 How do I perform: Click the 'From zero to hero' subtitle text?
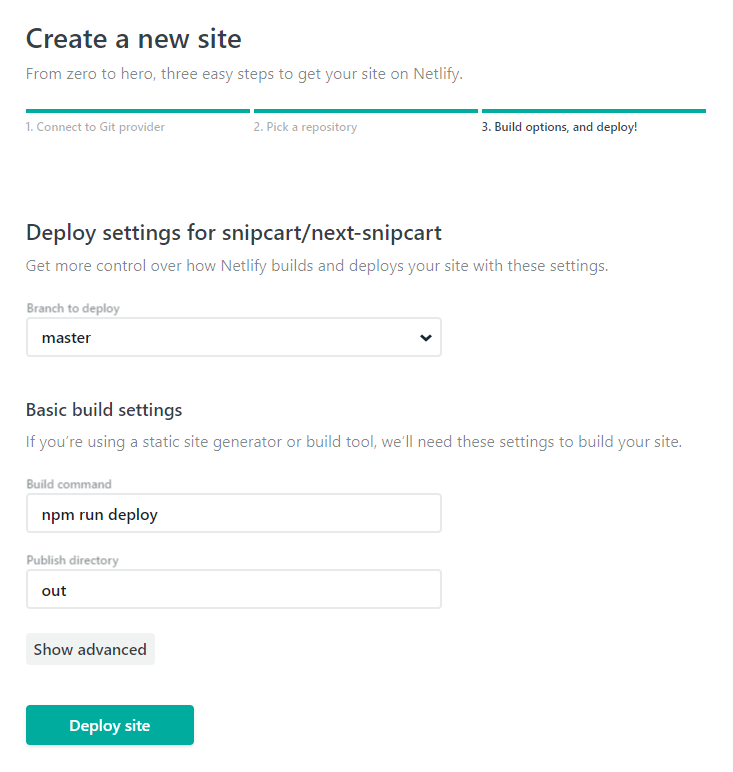(x=244, y=73)
